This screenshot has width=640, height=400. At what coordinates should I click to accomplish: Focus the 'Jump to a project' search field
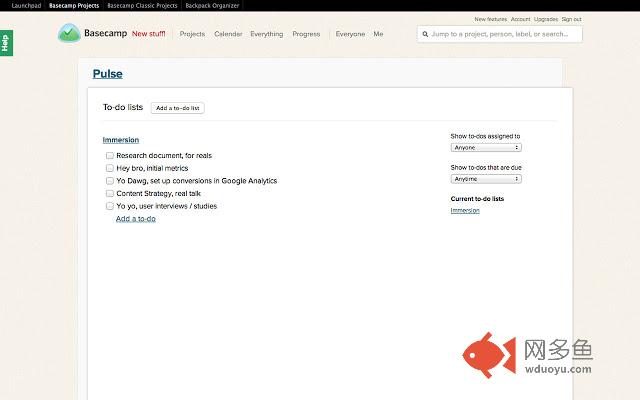500,34
